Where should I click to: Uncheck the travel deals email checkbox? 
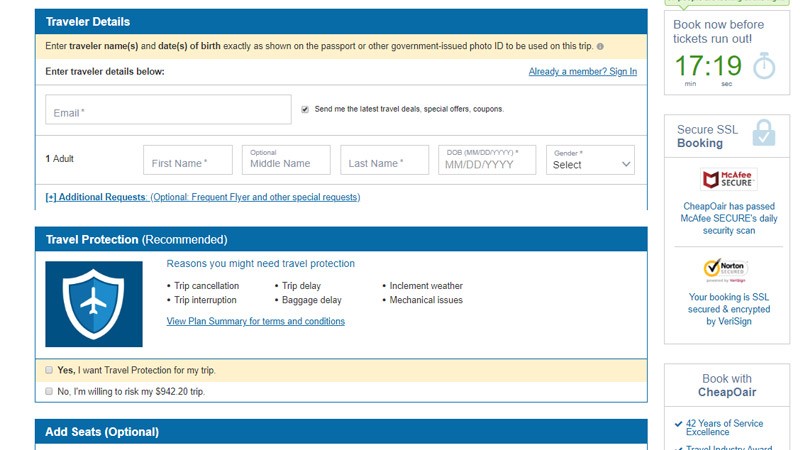(x=305, y=109)
